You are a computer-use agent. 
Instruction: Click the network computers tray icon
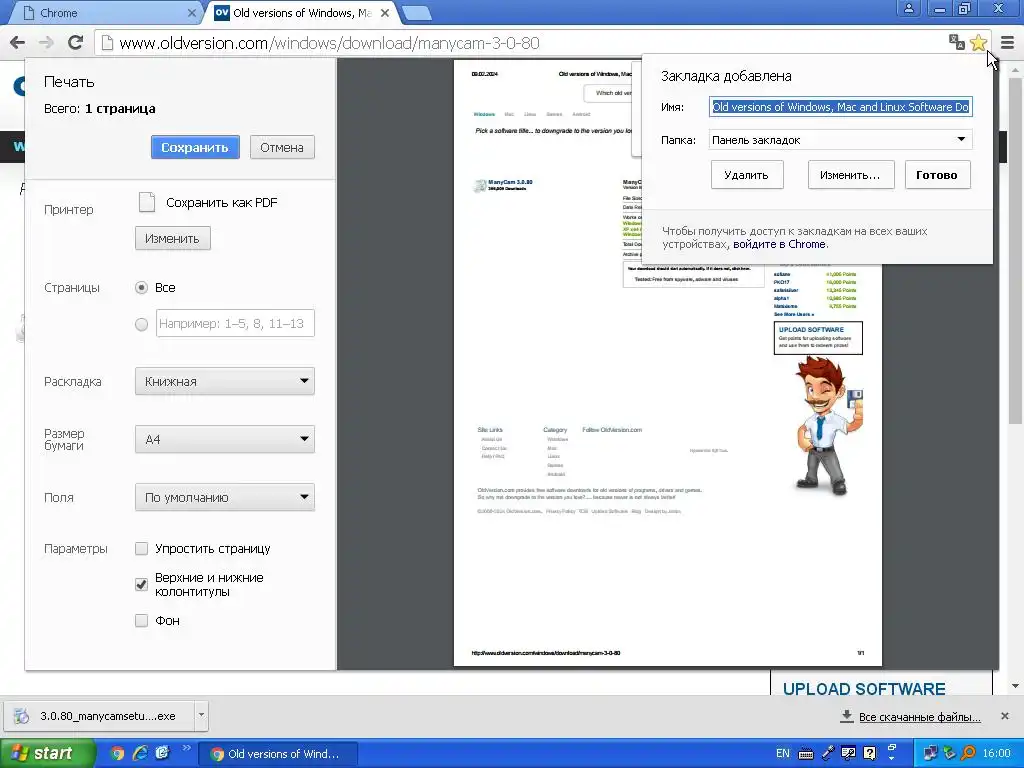930,754
